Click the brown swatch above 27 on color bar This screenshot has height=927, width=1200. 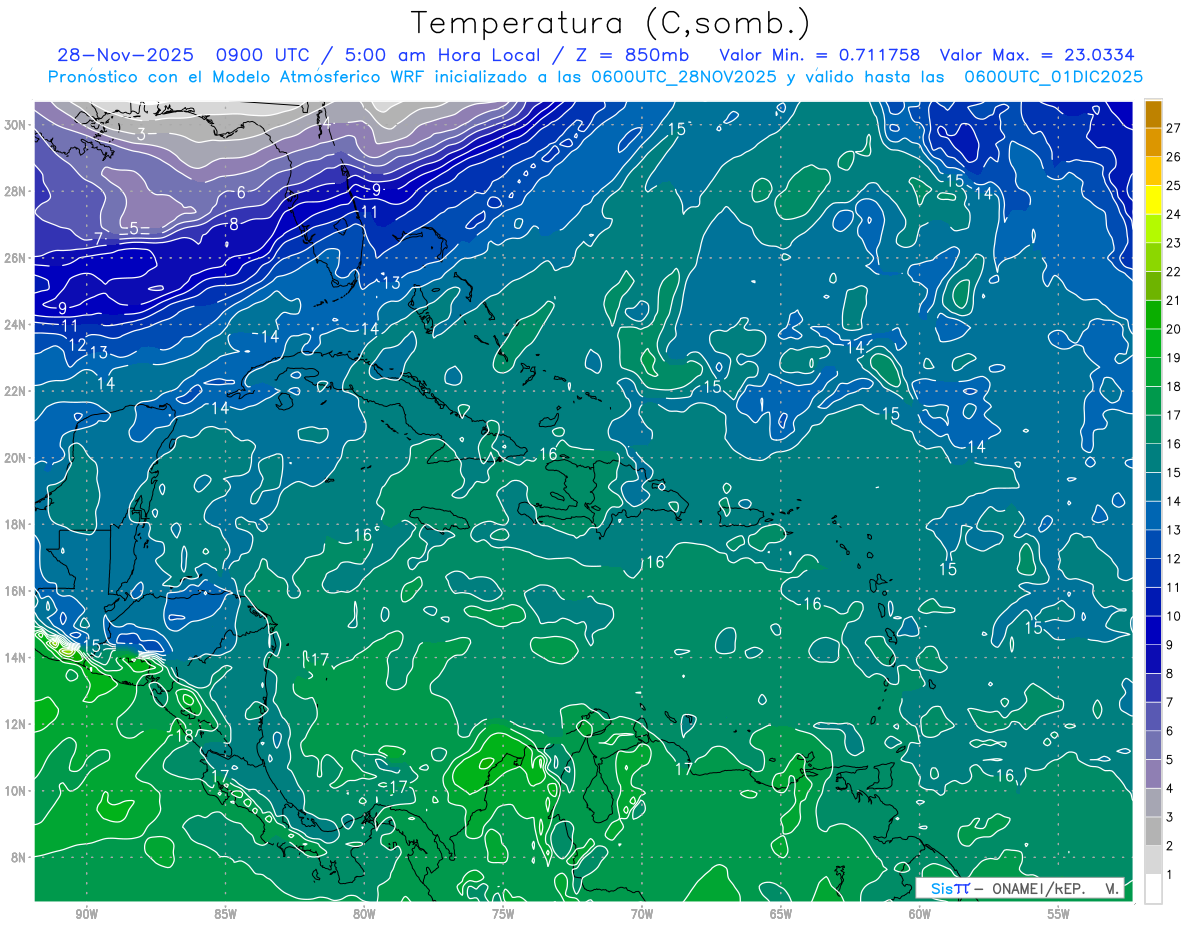[x=1153, y=114]
